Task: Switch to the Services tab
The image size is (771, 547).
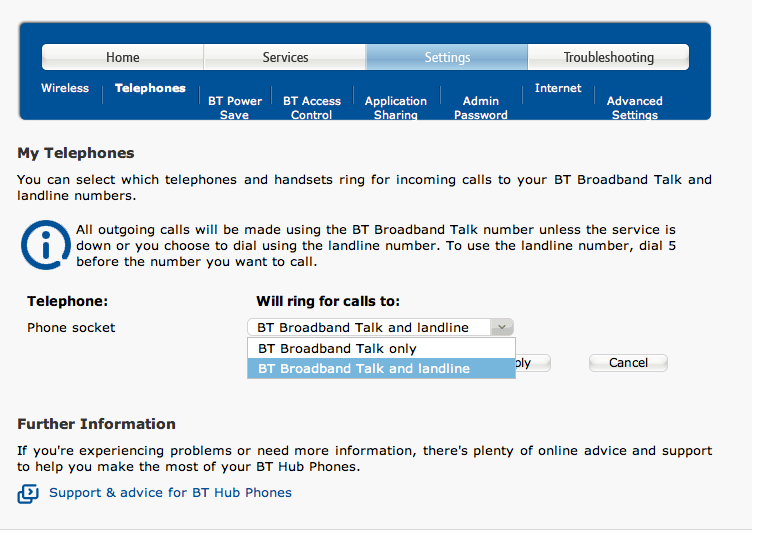Action: pyautogui.click(x=285, y=57)
